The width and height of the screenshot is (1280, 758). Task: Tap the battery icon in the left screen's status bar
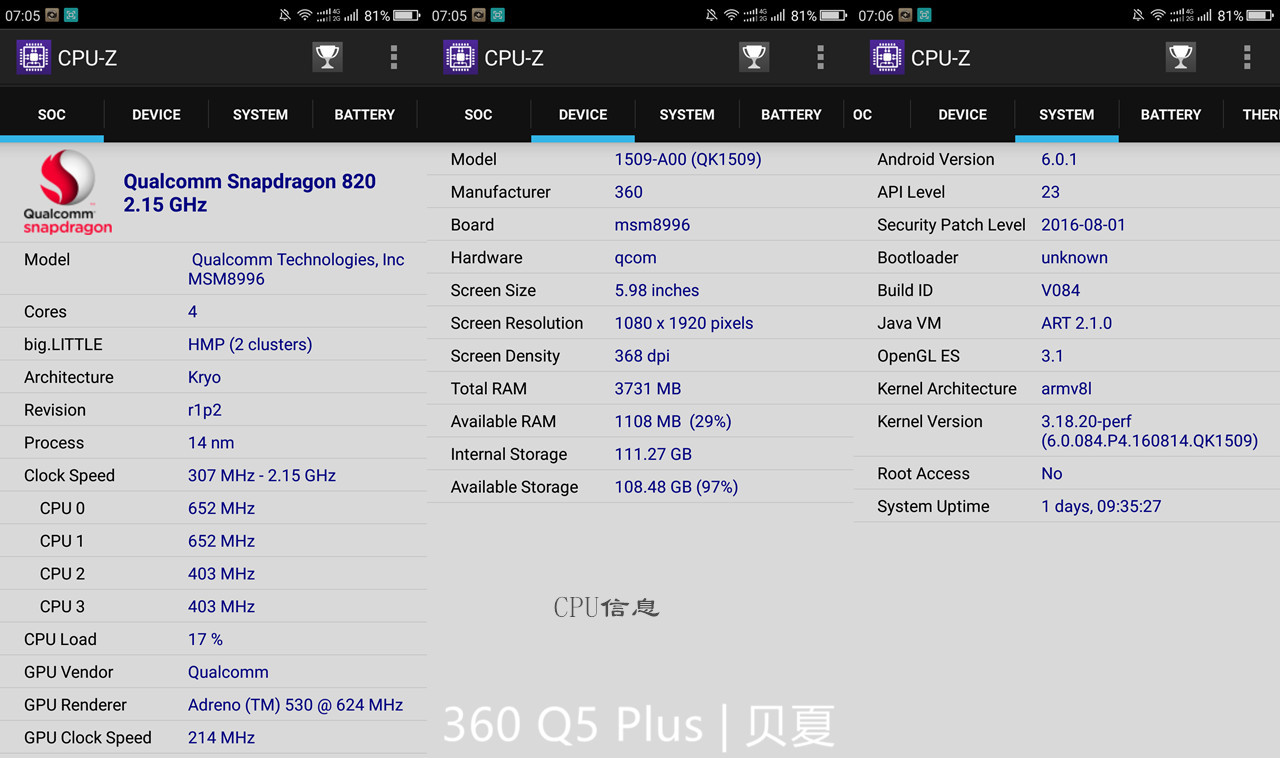click(407, 15)
